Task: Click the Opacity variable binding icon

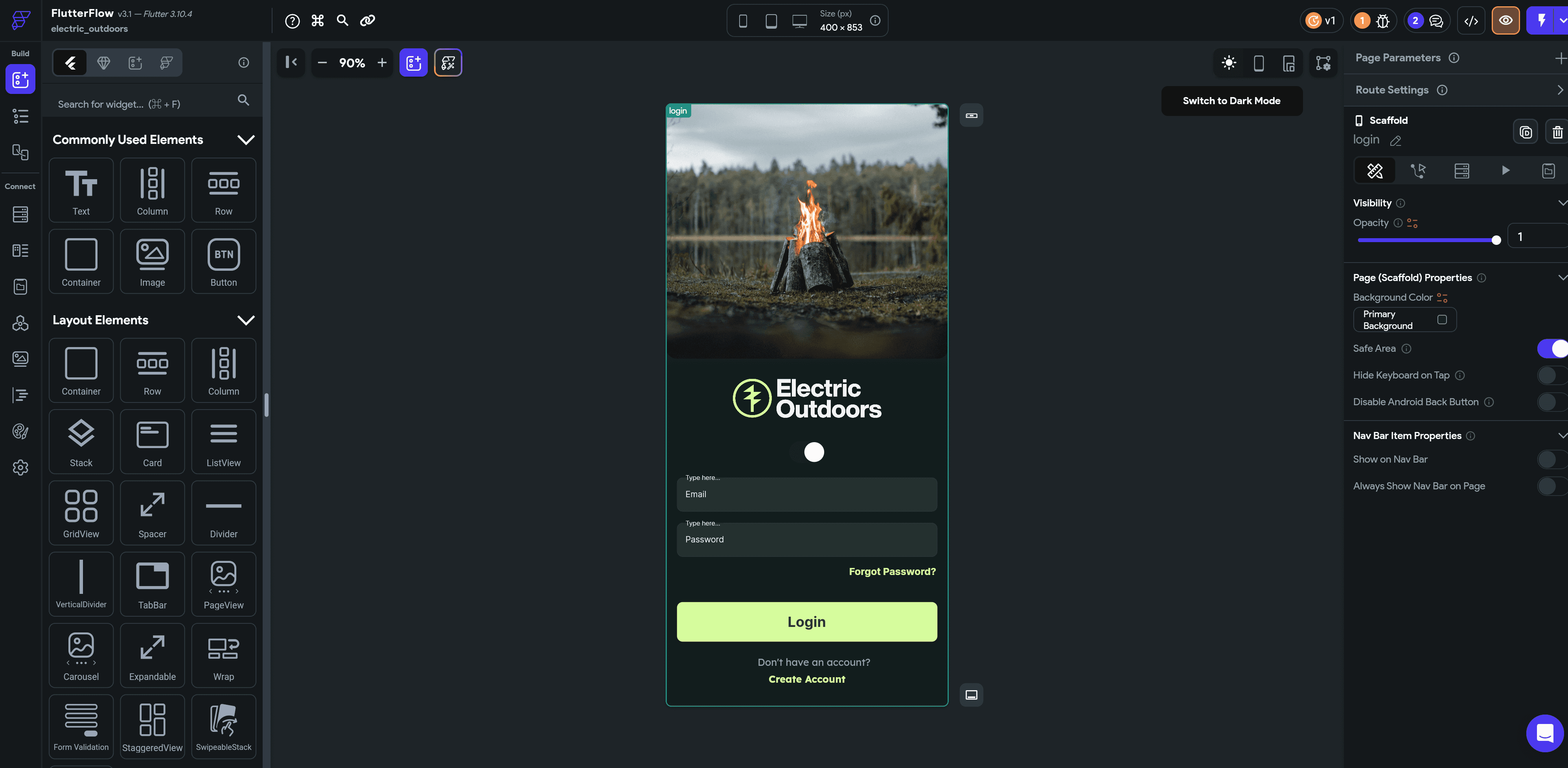Action: (1412, 223)
